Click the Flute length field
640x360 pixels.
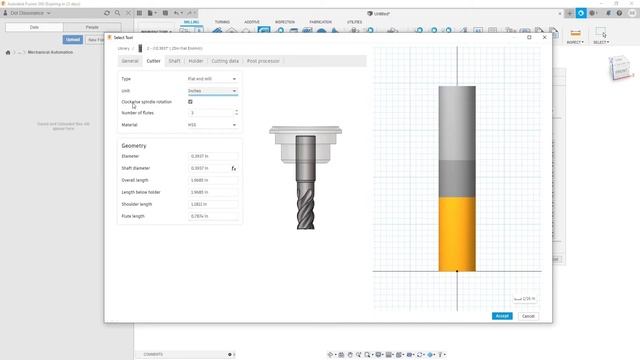213,216
